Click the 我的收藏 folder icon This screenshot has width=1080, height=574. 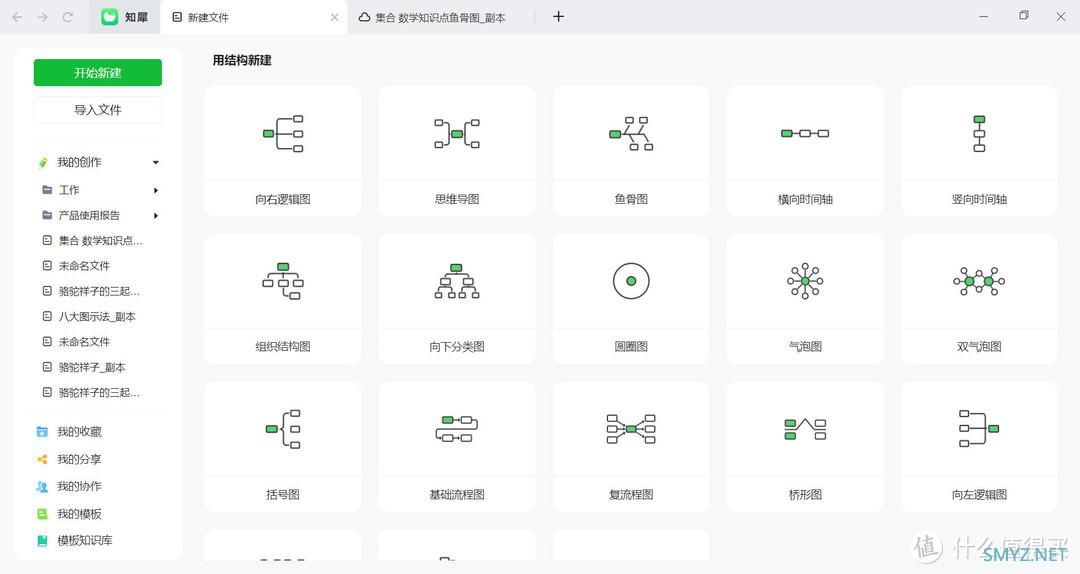click(x=42, y=431)
